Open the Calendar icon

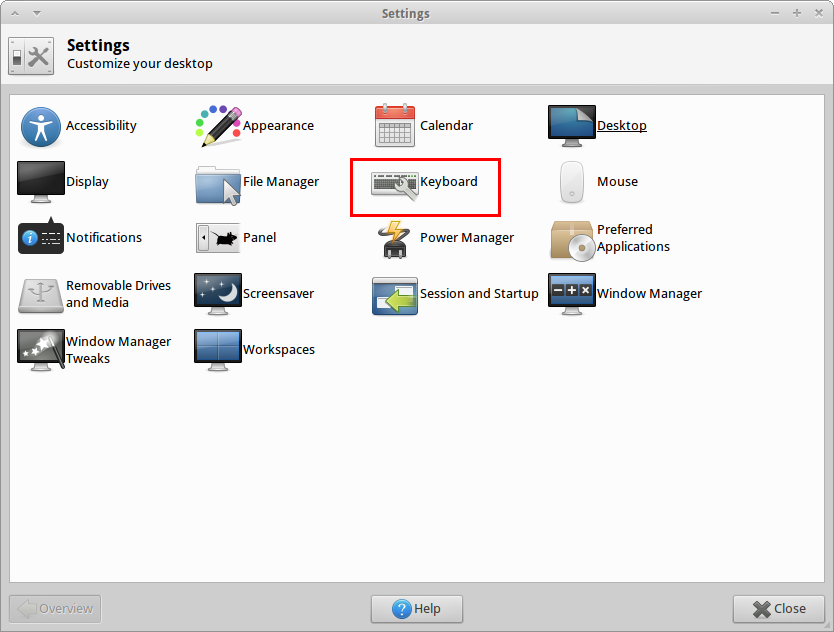[395, 126]
